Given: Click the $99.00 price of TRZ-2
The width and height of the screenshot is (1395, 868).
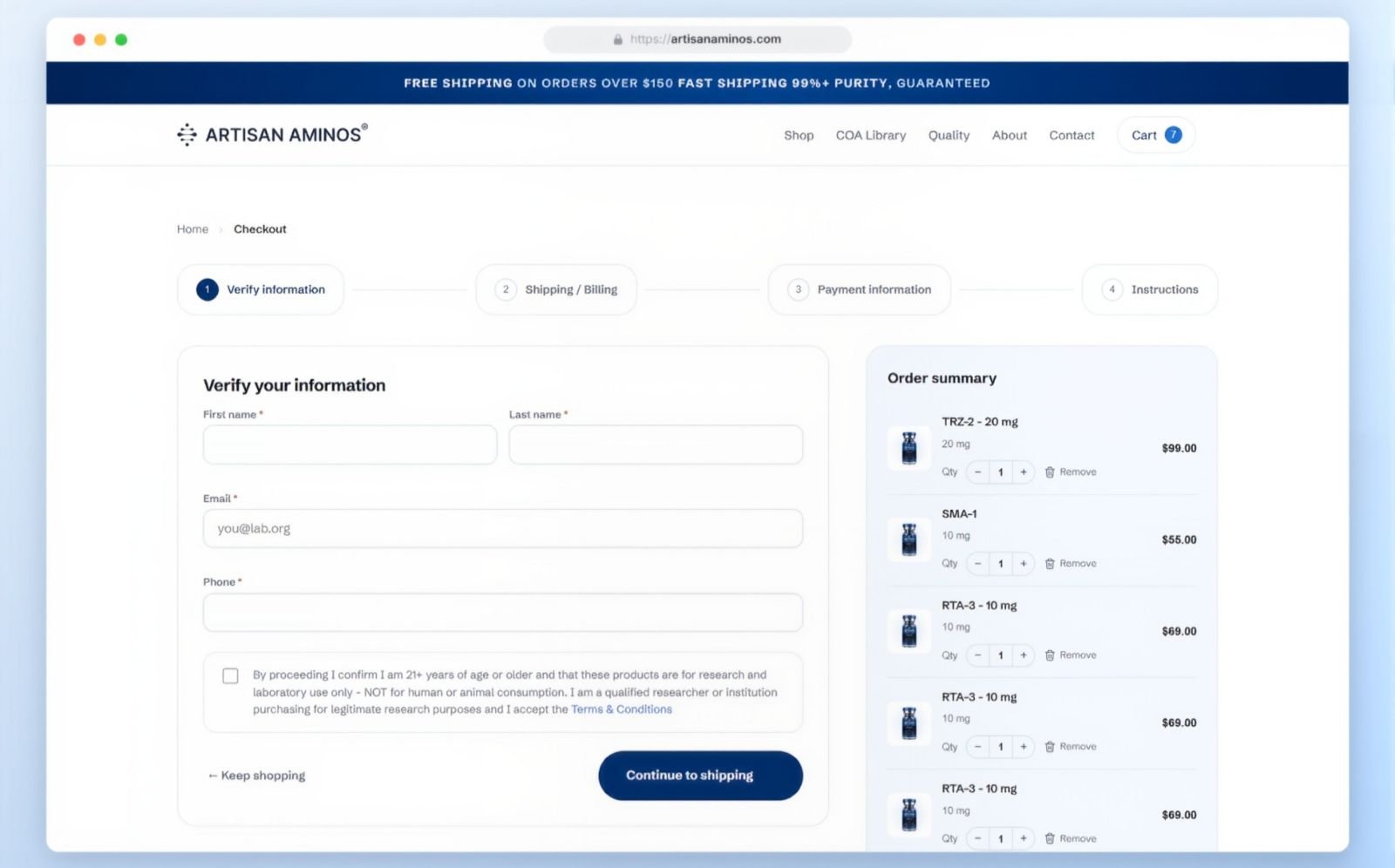Looking at the screenshot, I should coord(1179,448).
